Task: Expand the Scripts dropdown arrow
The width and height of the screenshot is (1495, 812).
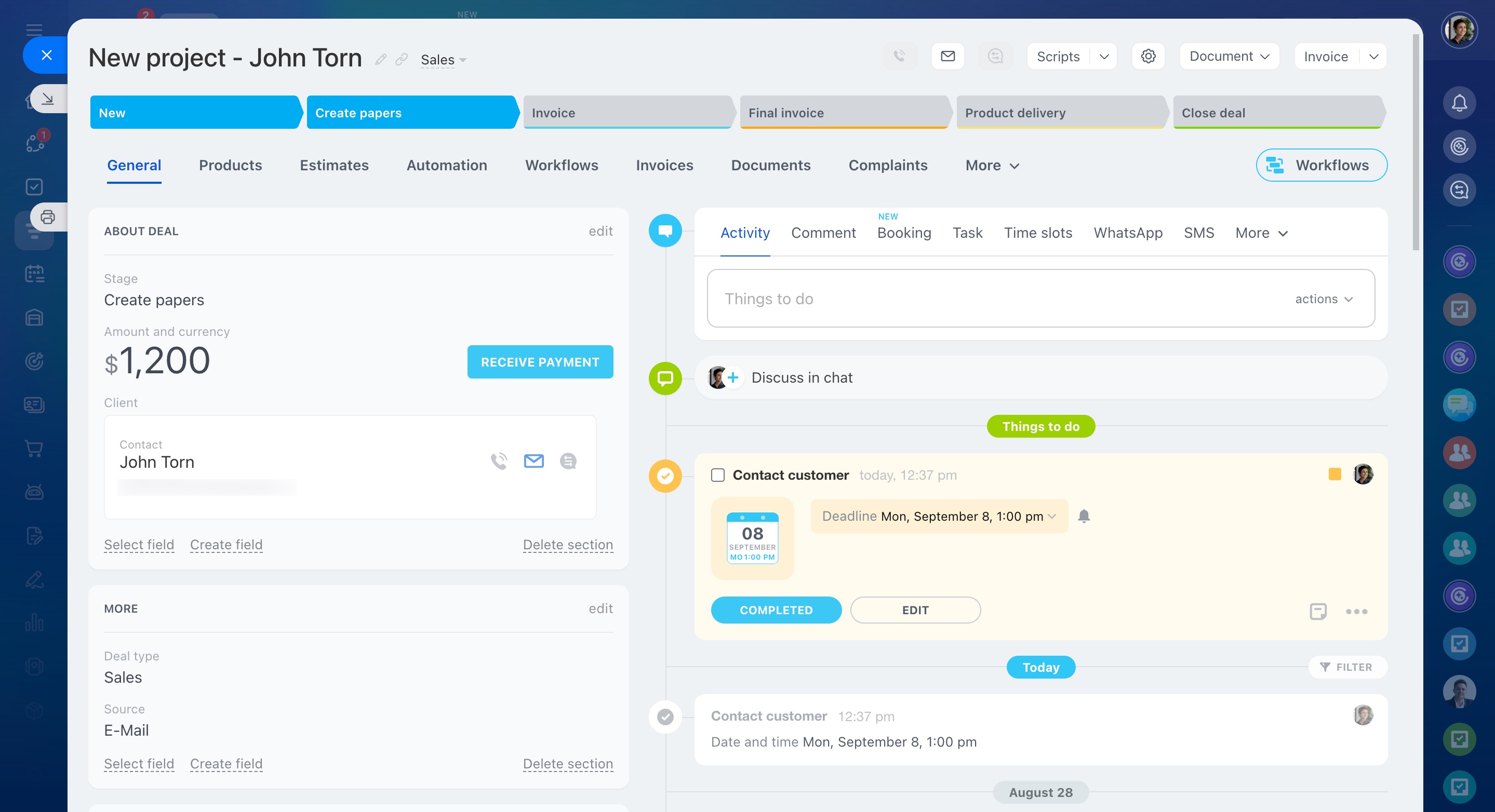Action: (x=1104, y=56)
